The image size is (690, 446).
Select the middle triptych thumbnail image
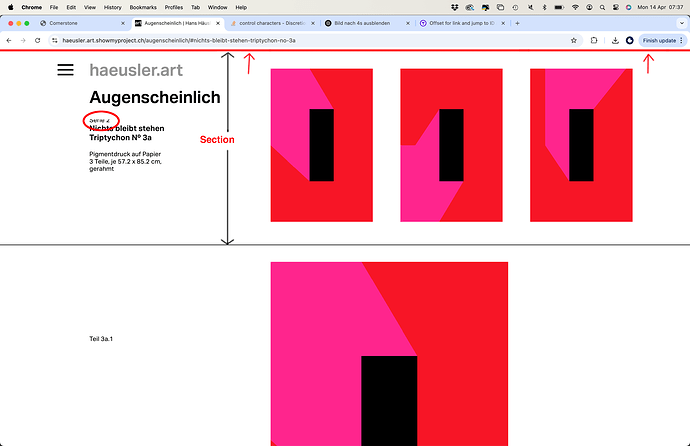tap(450, 144)
